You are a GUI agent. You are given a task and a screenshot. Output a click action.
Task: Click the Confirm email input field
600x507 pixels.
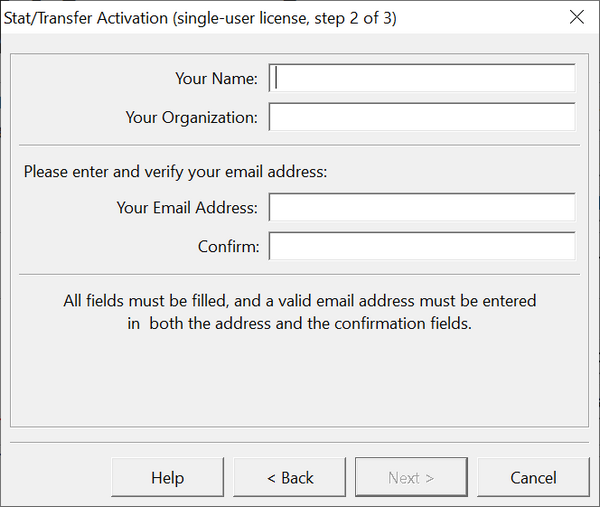(421, 246)
